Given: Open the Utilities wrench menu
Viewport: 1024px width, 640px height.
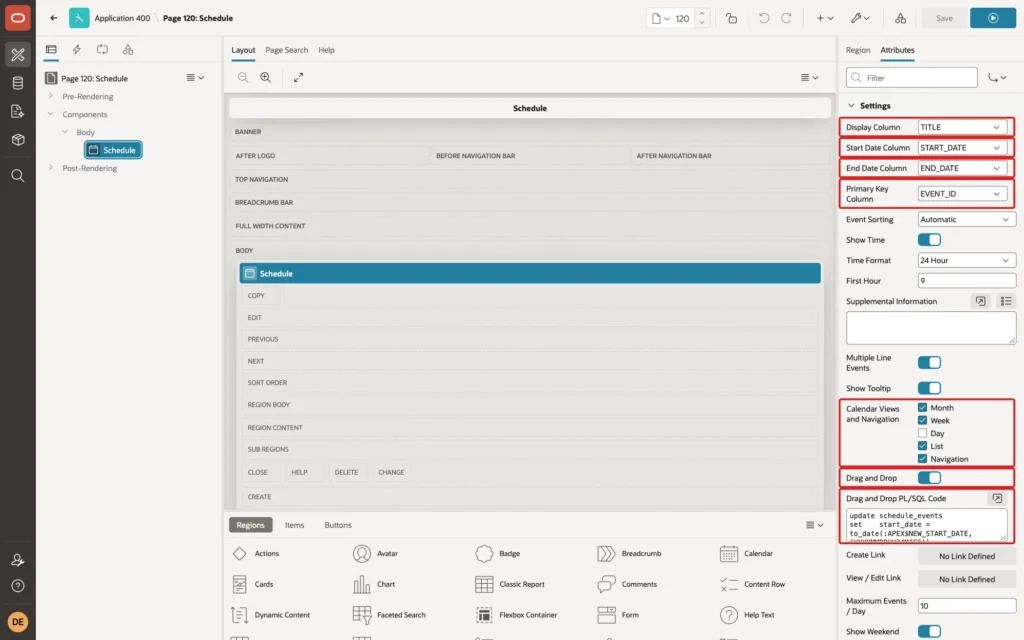Looking at the screenshot, I should [860, 18].
